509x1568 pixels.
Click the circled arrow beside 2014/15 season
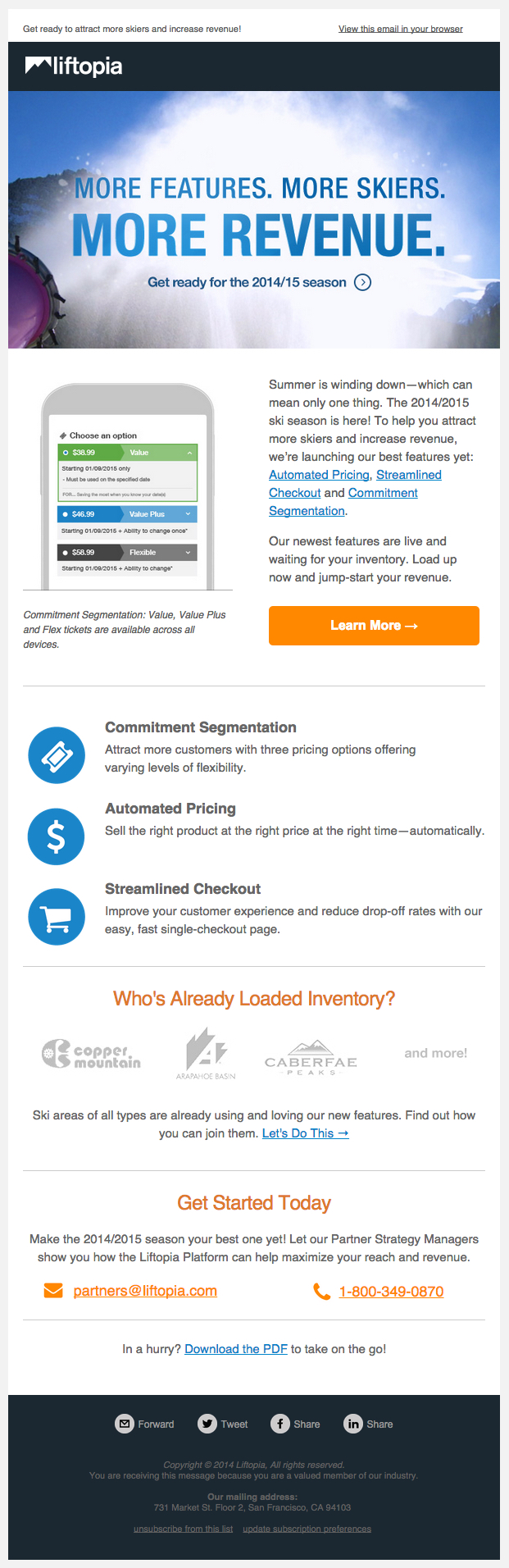pyautogui.click(x=362, y=282)
